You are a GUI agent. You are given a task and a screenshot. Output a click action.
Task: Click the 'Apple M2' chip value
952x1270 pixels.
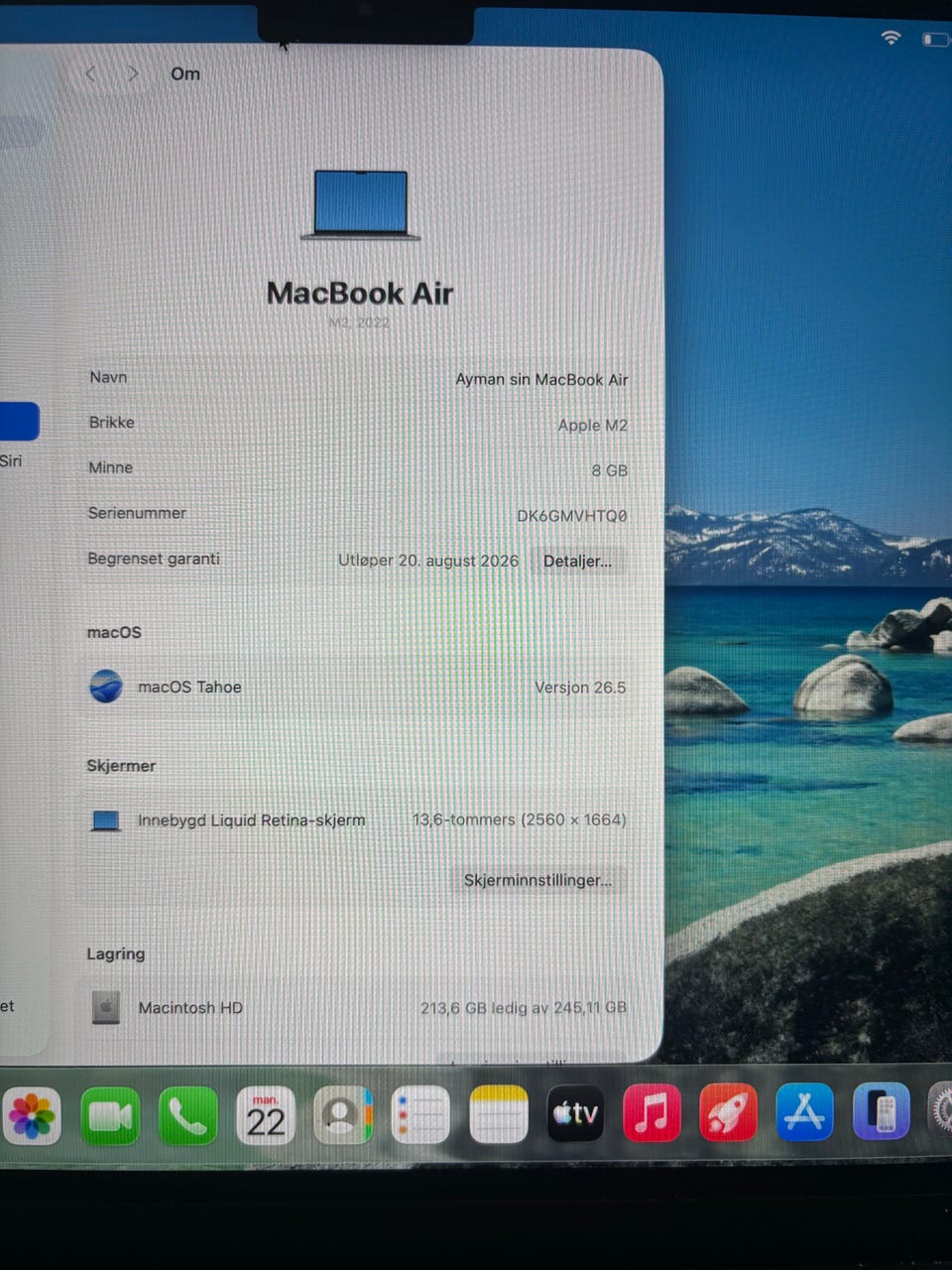coord(592,425)
